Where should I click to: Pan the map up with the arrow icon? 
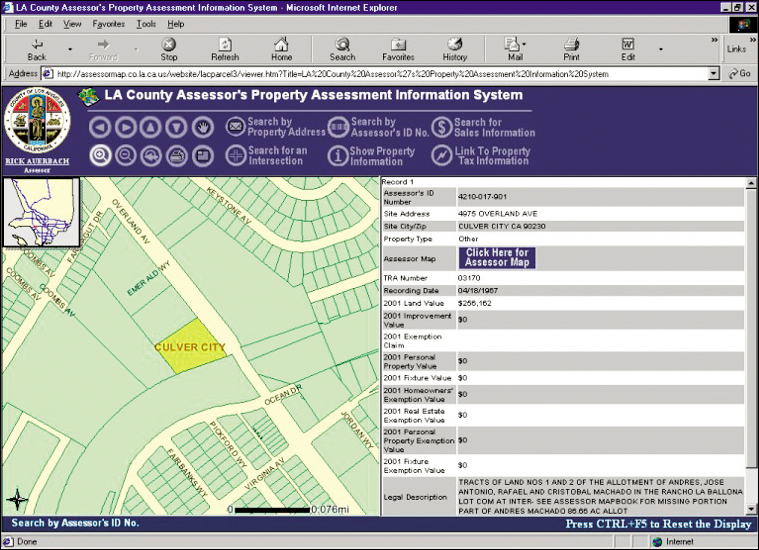(x=151, y=127)
